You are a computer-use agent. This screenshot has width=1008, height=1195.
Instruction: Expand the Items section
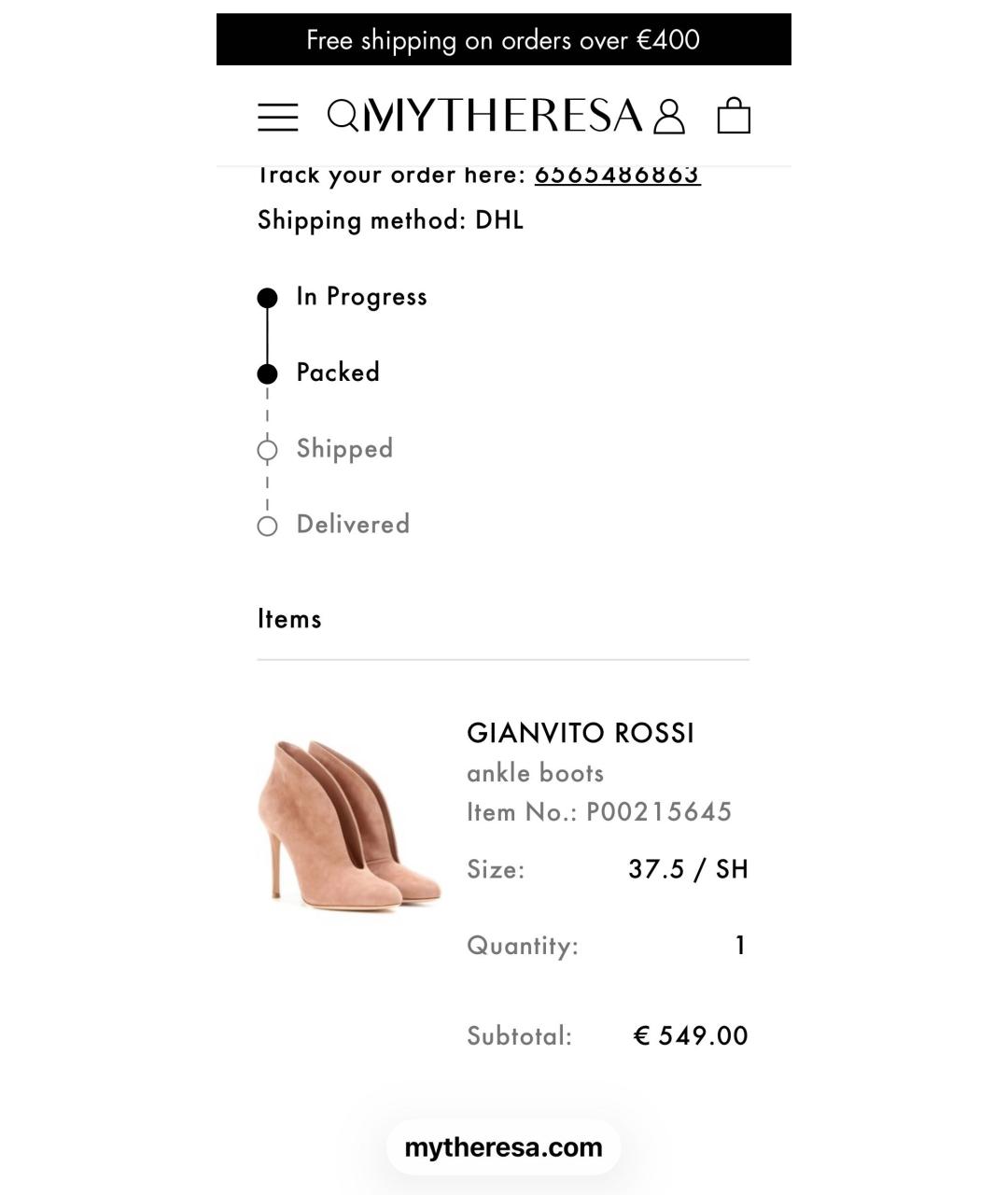pos(289,618)
